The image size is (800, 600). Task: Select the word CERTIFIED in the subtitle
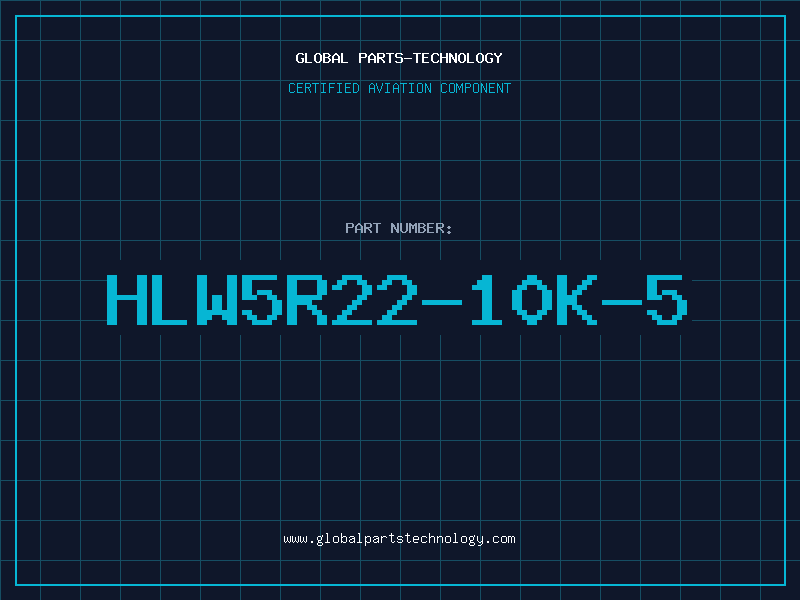pyautogui.click(x=324, y=88)
